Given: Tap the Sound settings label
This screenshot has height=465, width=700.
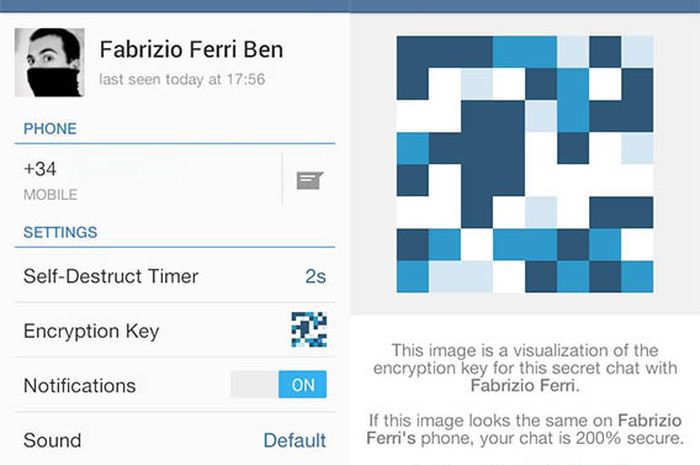Looking at the screenshot, I should (52, 440).
